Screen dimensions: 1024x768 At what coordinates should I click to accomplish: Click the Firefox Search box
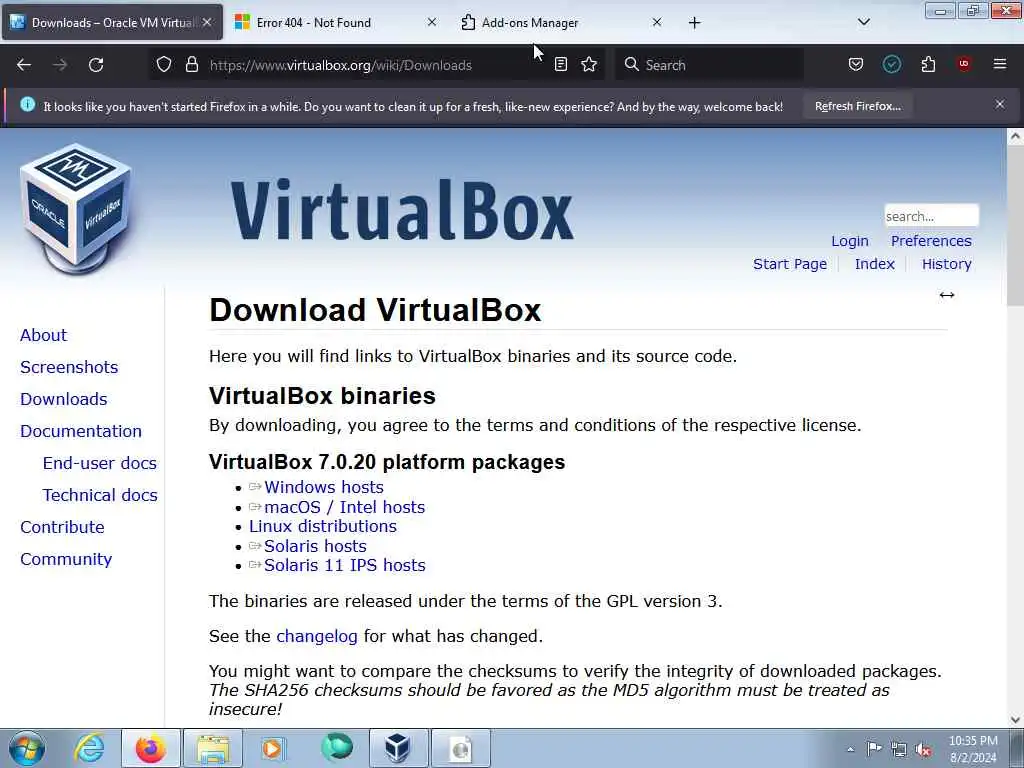(x=711, y=65)
